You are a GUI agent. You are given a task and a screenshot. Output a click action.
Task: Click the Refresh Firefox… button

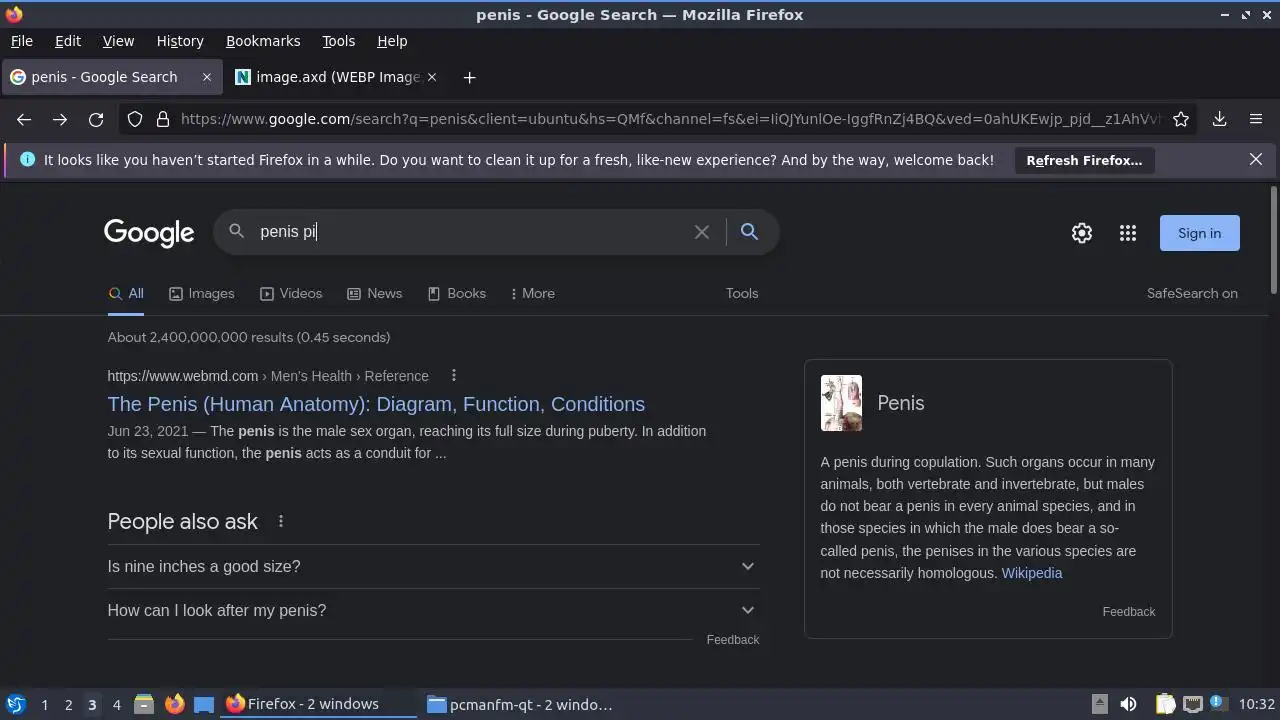click(1084, 160)
